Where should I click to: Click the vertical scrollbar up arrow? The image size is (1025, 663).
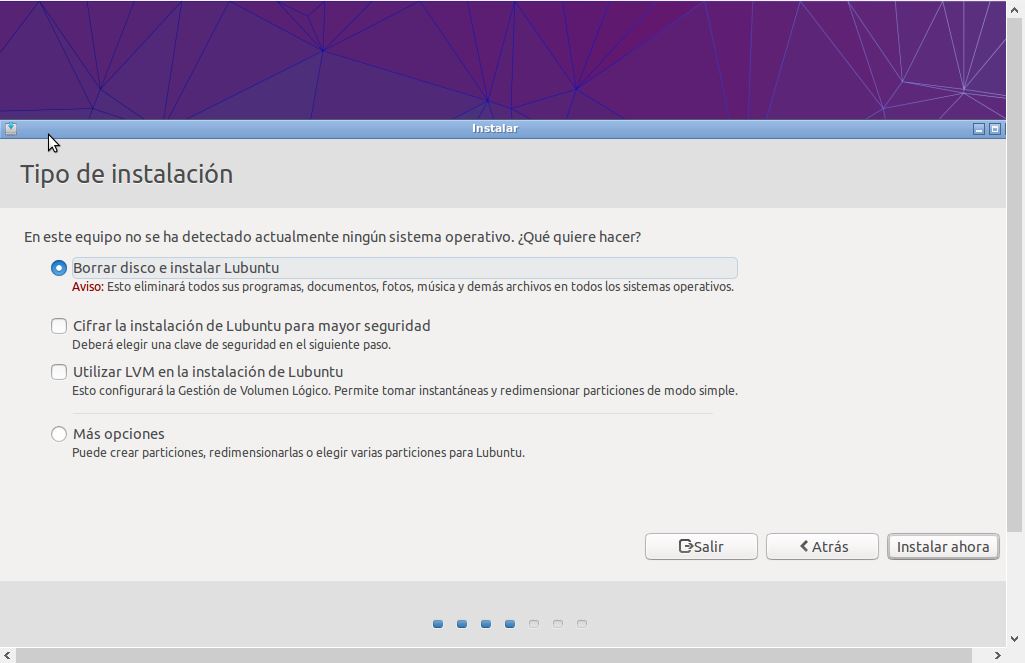click(x=1015, y=8)
